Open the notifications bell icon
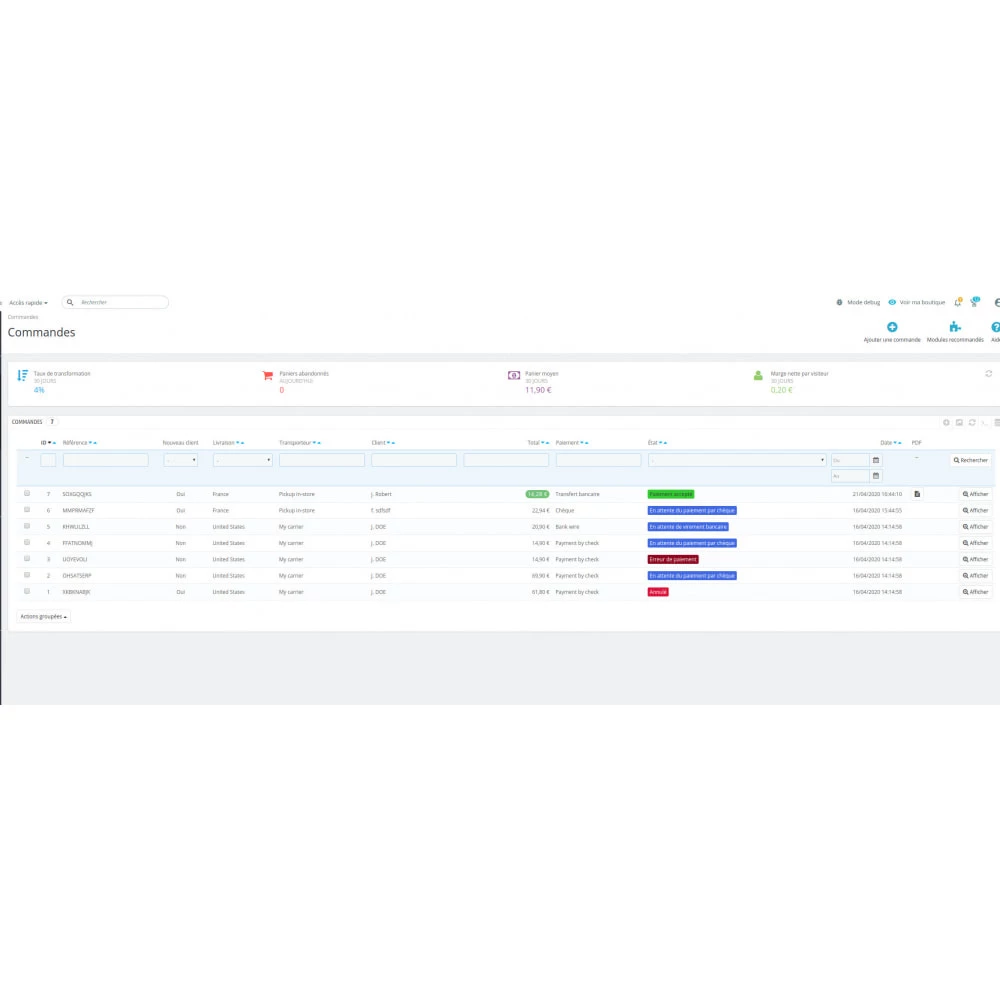Viewport: 1000px width, 1000px height. 957,302
